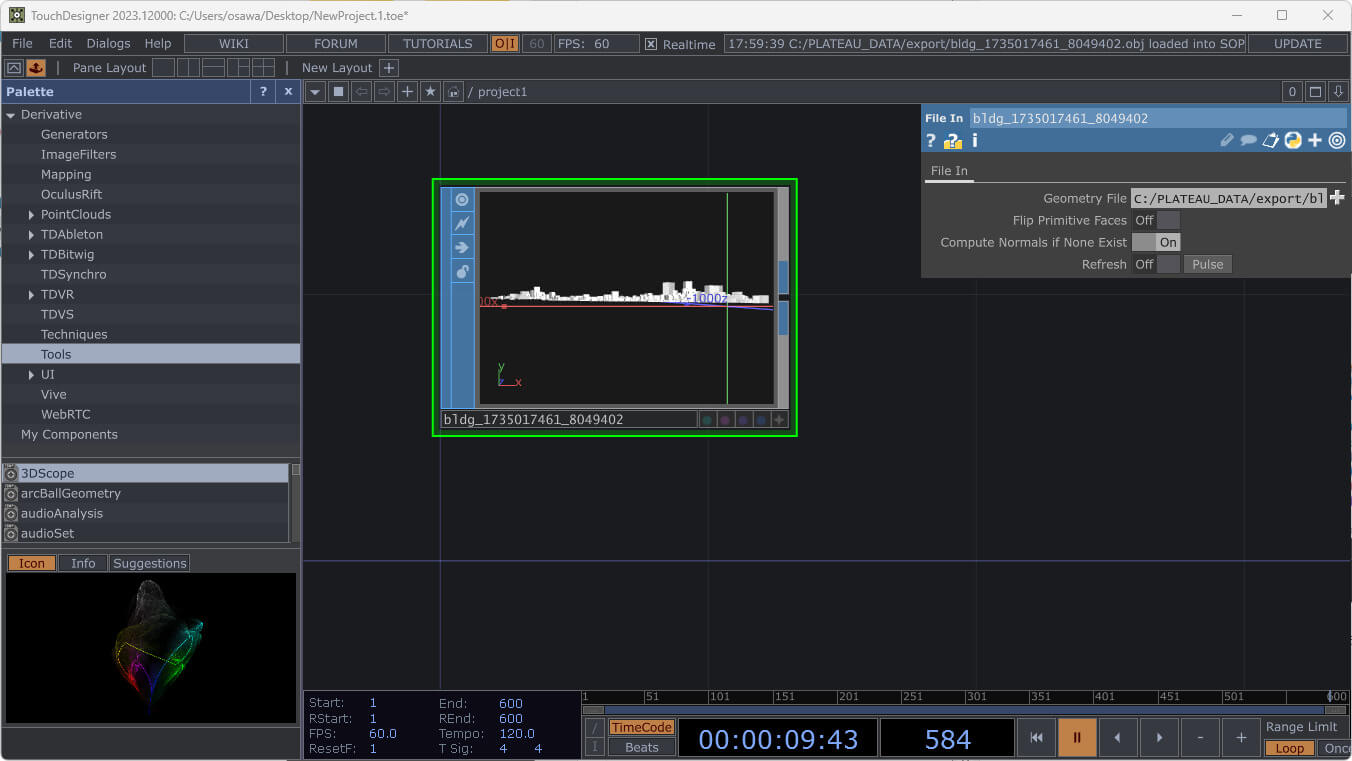This screenshot has height=761, width=1352.
Task: Expand the PointClouds palette folder
Action: [x=32, y=214]
